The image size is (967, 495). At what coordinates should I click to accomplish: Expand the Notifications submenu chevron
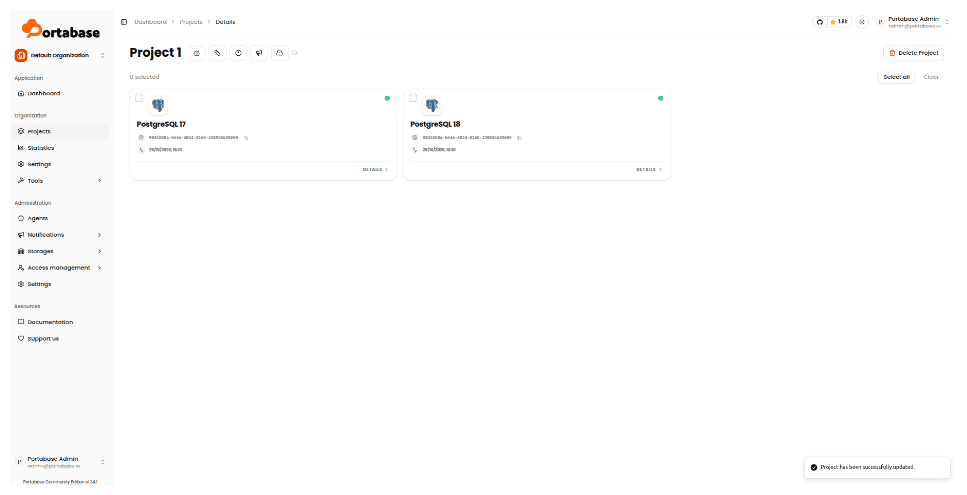tap(100, 235)
